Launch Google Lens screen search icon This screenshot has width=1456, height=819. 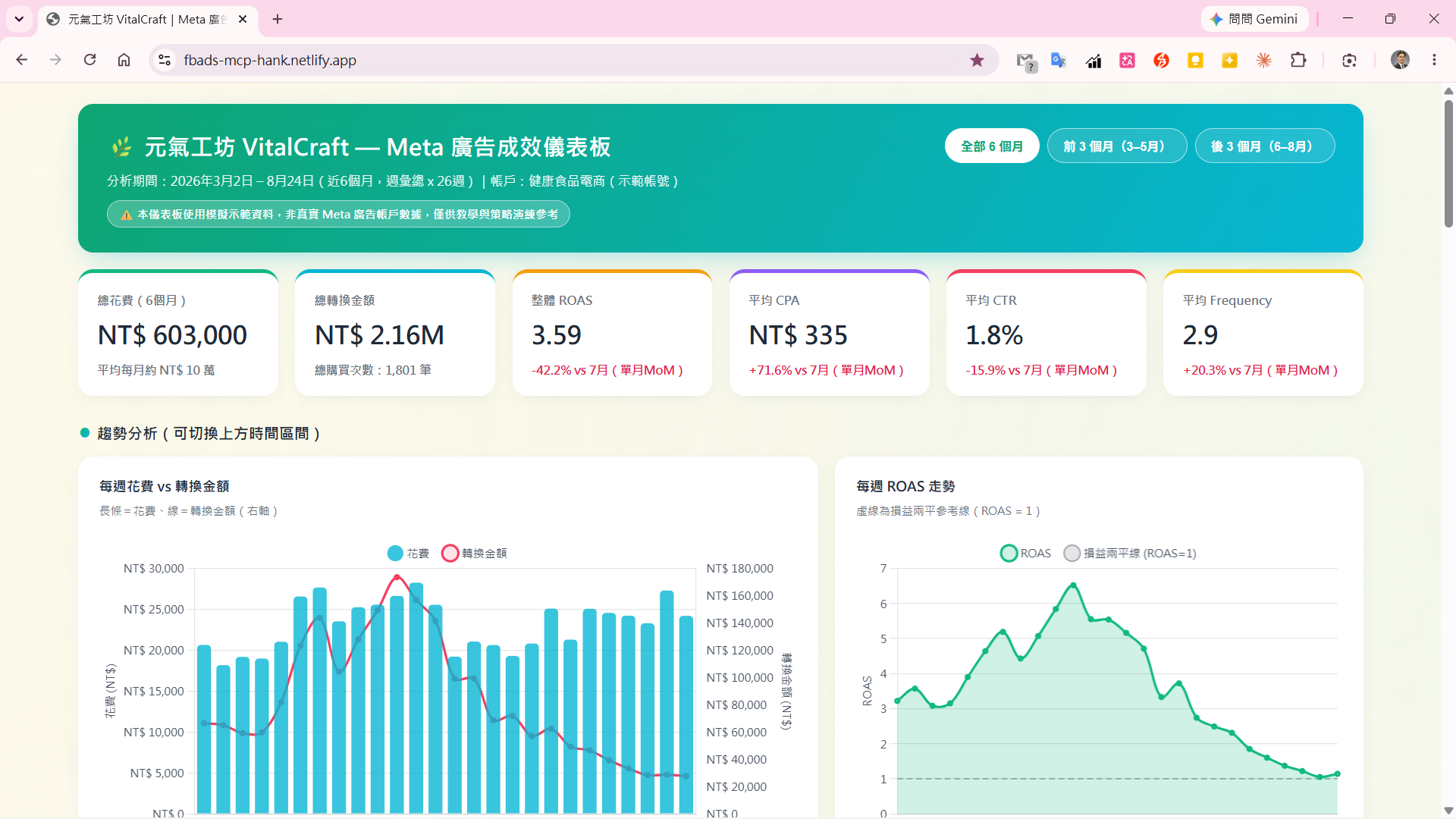[x=1349, y=60]
